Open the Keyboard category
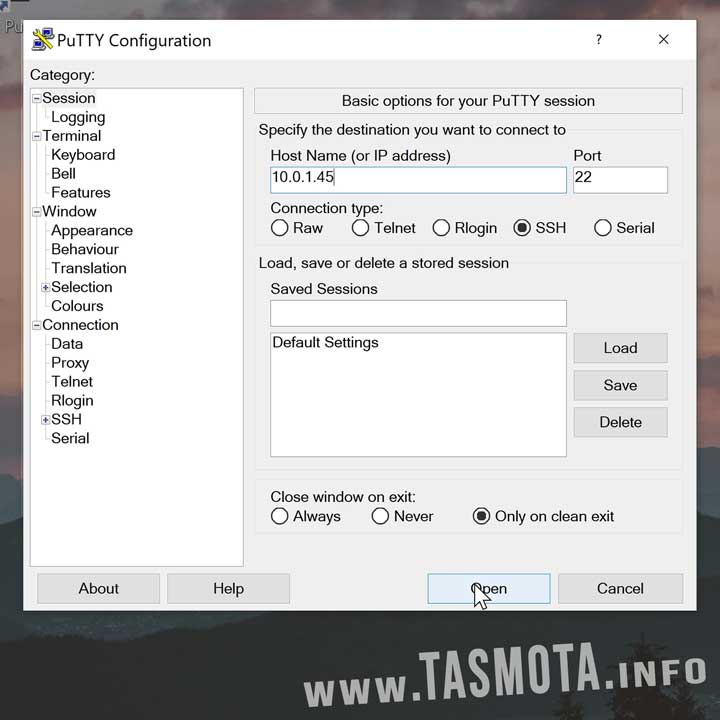The width and height of the screenshot is (720, 720). tap(83, 155)
